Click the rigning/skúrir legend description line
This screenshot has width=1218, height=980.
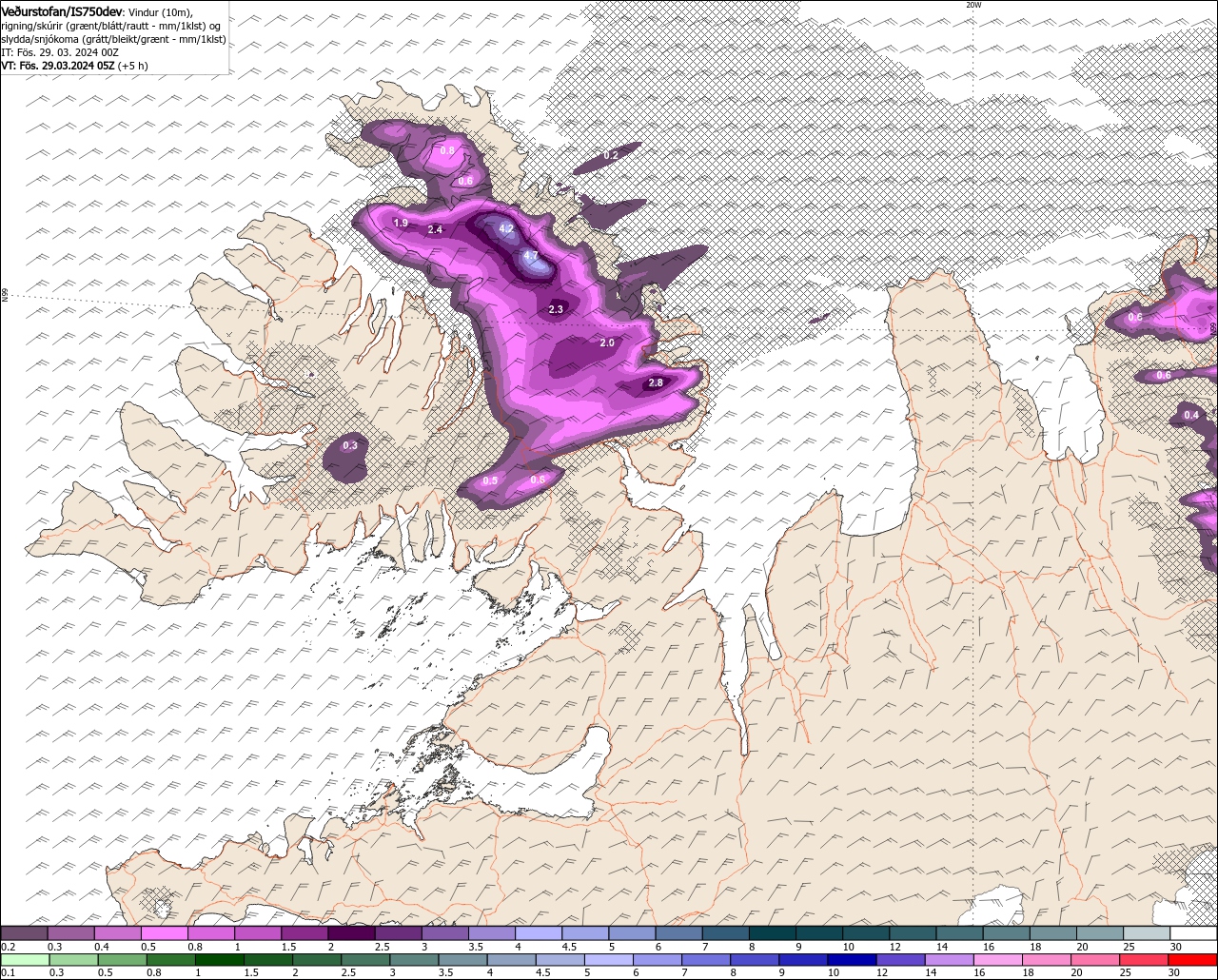111,26
